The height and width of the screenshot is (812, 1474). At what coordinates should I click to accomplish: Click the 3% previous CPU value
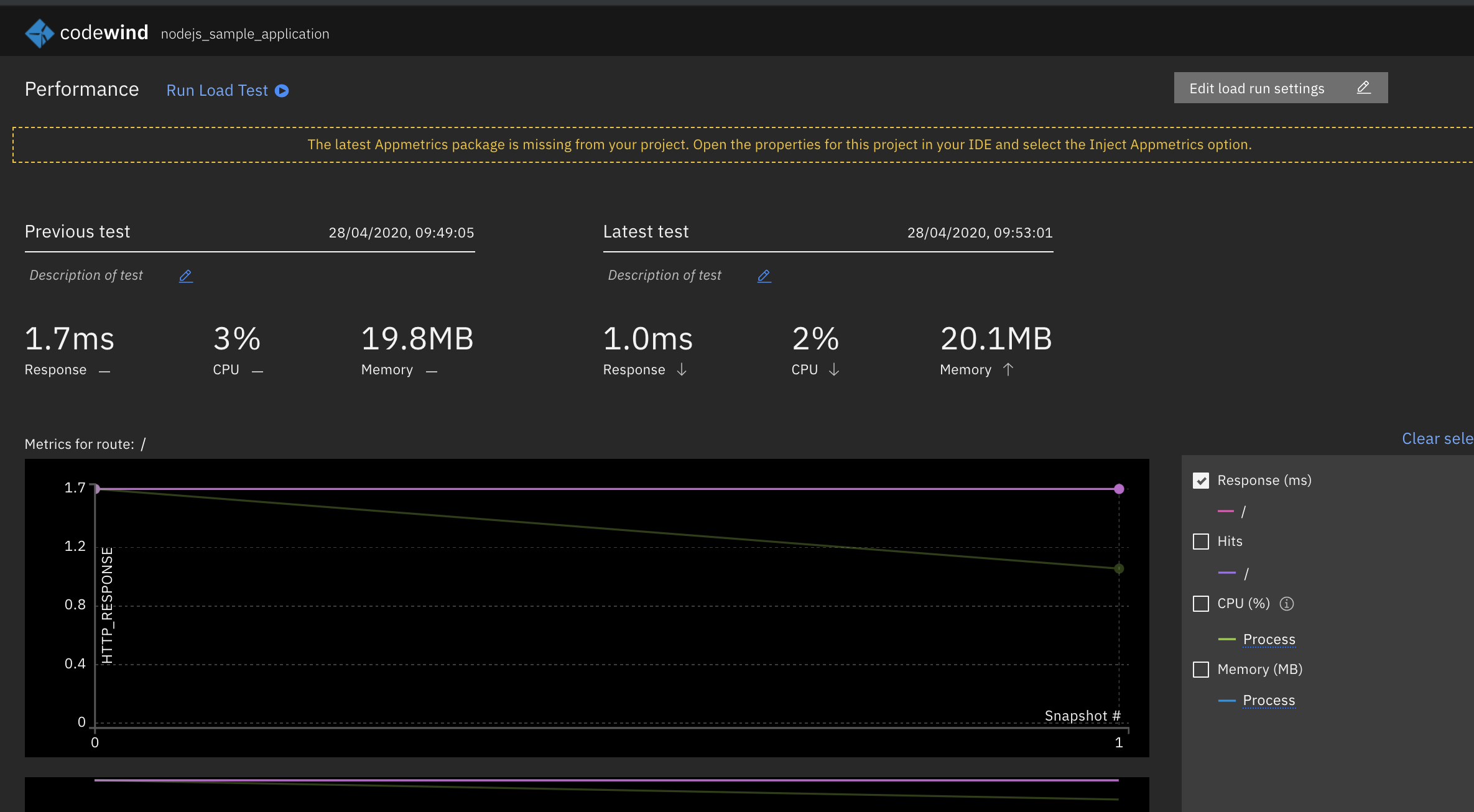237,339
